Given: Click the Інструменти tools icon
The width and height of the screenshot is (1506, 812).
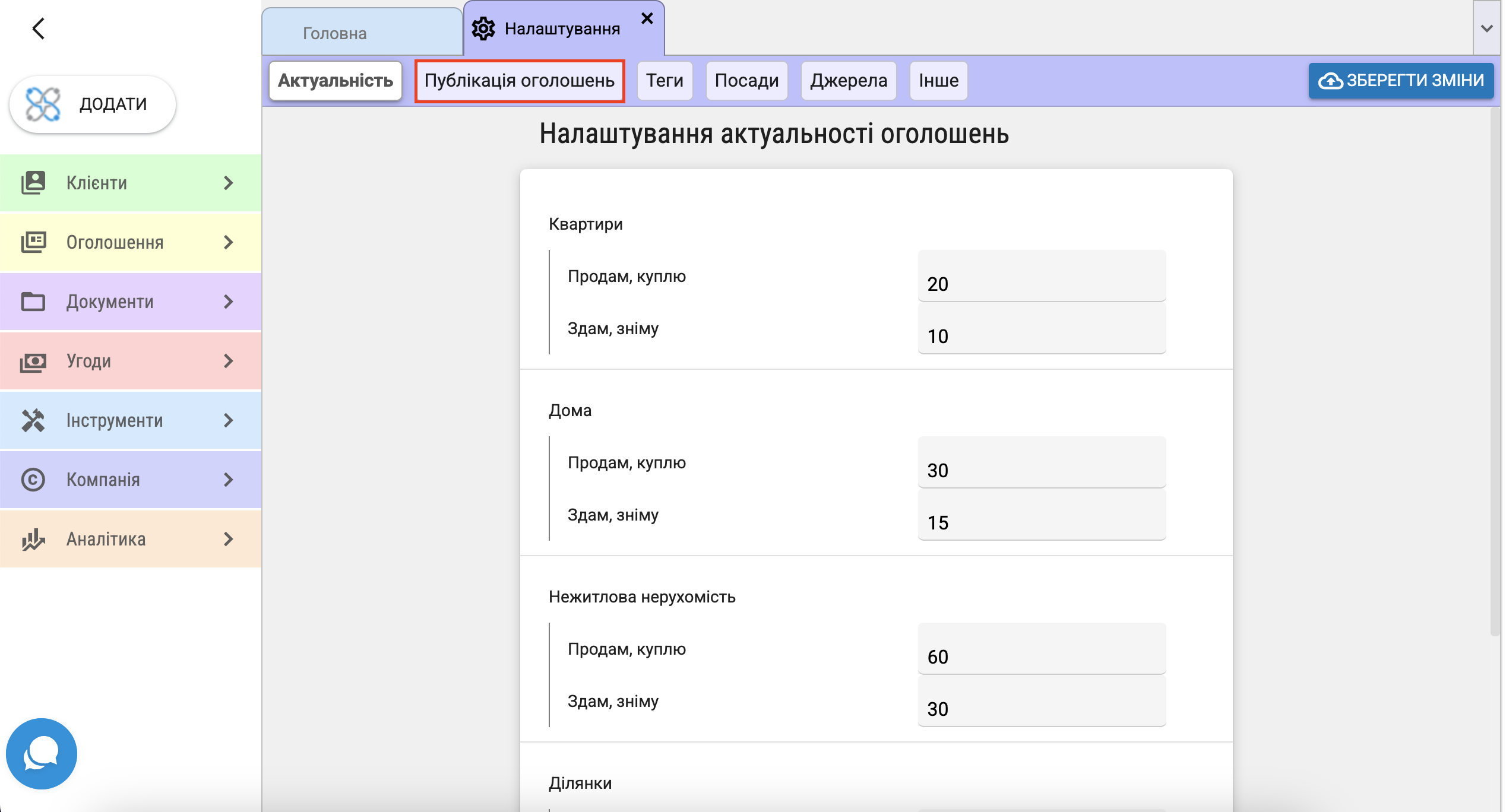Looking at the screenshot, I should point(33,420).
